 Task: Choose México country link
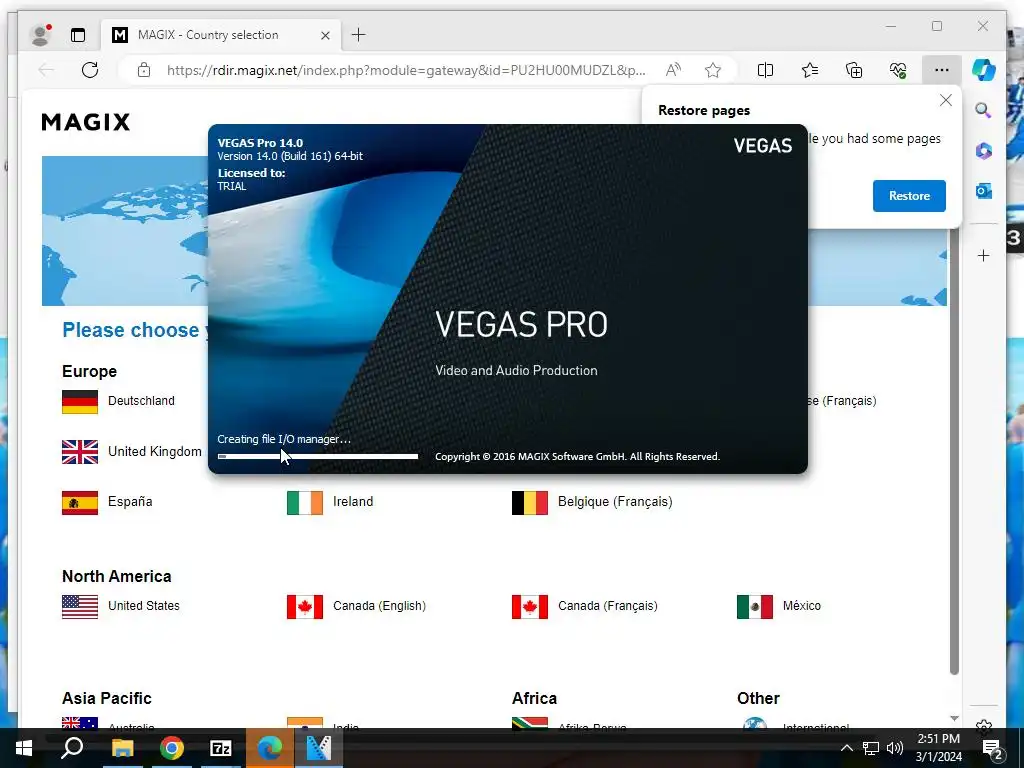802,605
